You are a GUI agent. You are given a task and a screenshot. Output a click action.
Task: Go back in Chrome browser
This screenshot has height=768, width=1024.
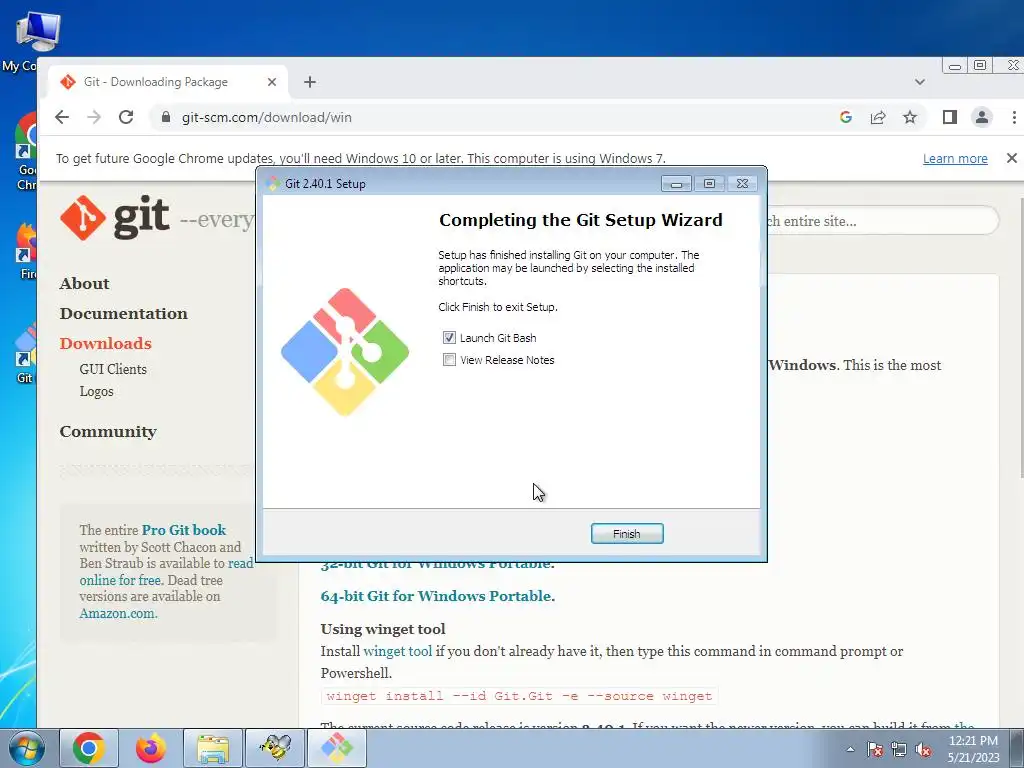(x=62, y=117)
